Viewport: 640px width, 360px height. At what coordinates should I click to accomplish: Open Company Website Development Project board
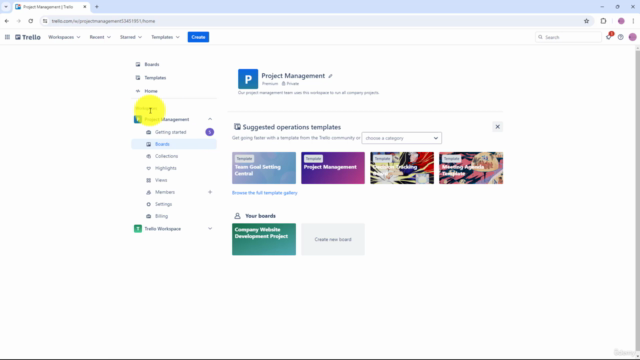click(x=264, y=239)
